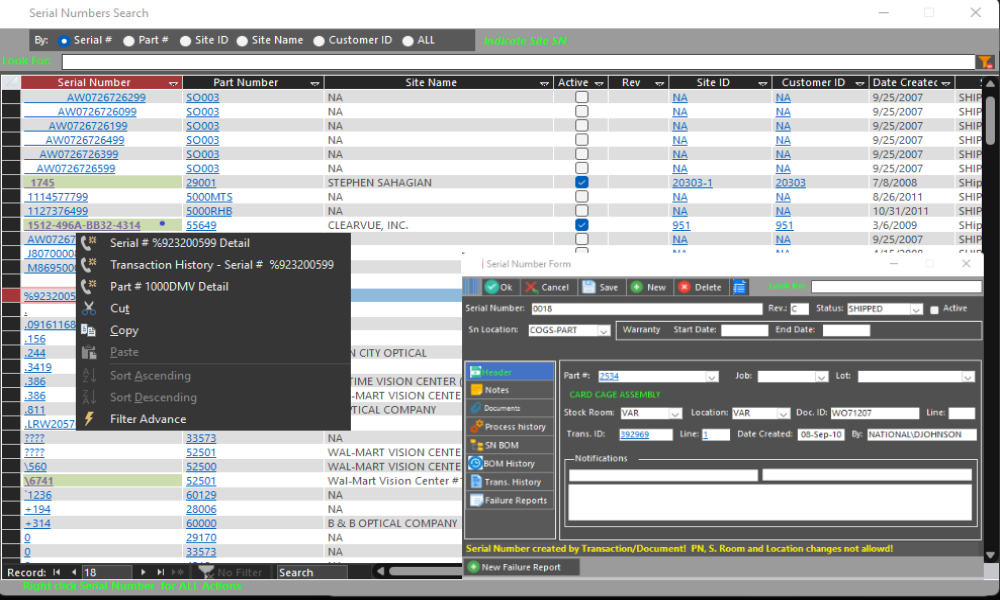
Task: Open the Serial Number column filter arrow
Action: coord(174,83)
